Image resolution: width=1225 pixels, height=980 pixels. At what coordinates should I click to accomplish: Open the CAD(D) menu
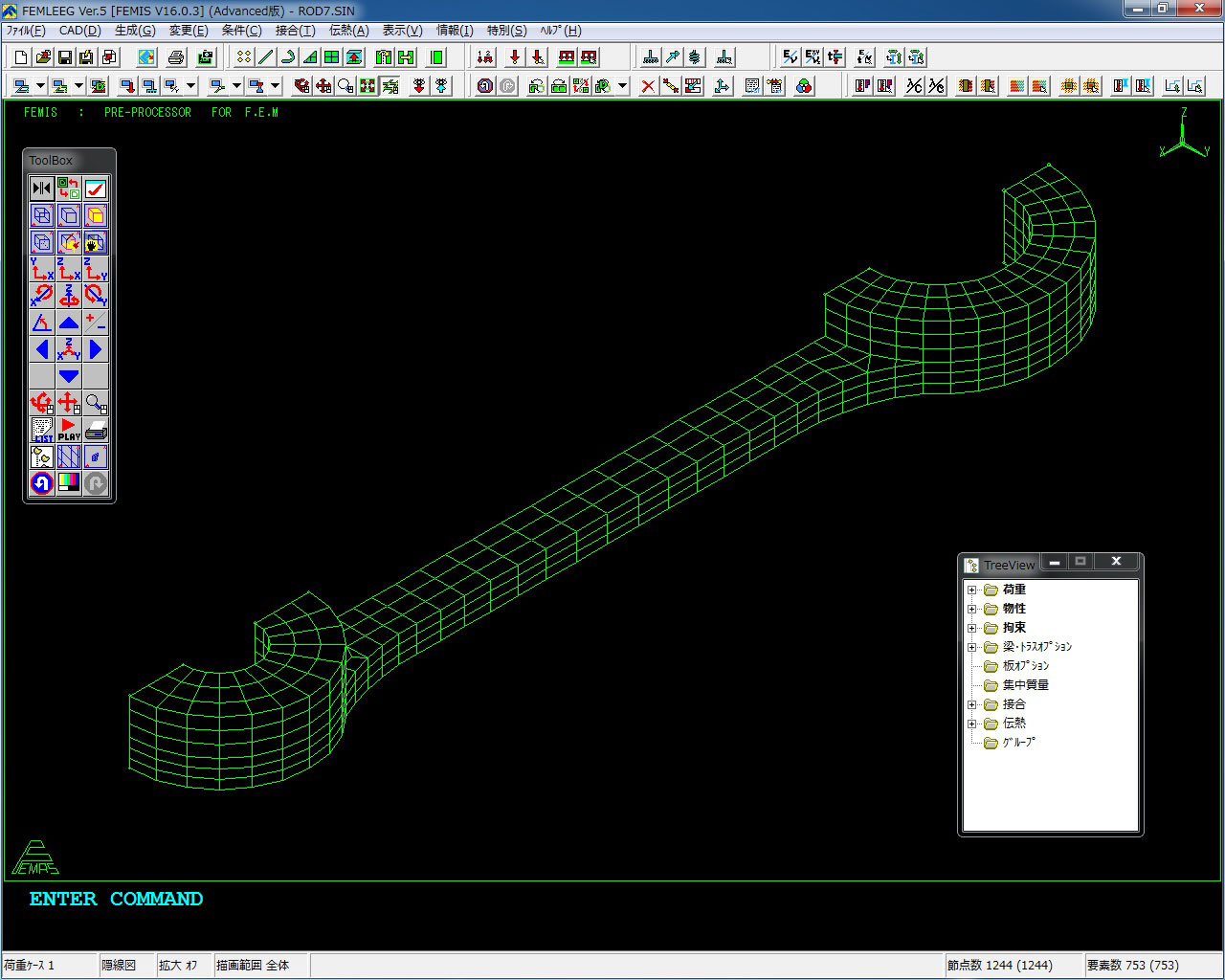coord(79,31)
